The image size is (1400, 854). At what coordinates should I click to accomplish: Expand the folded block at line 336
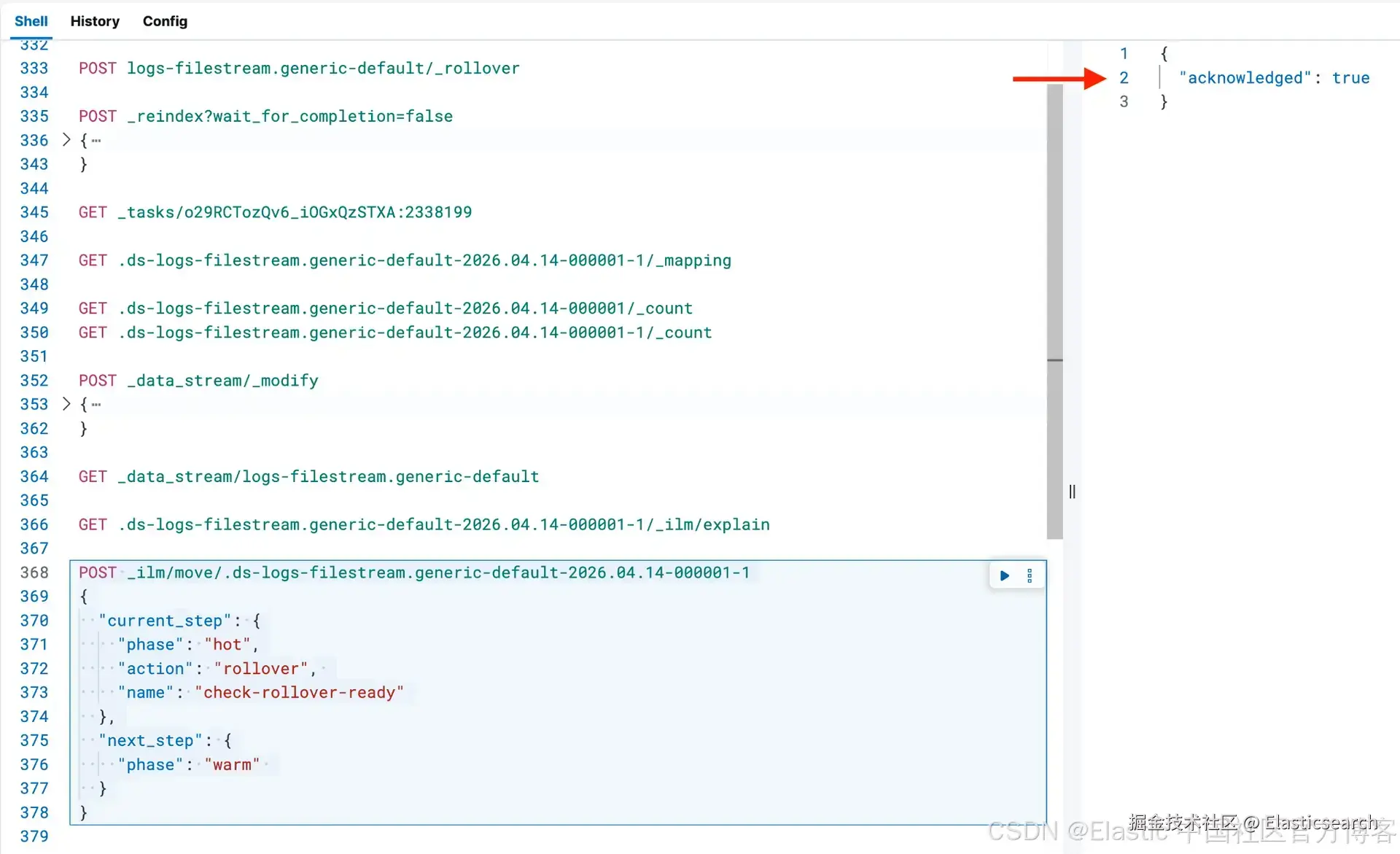click(x=66, y=139)
